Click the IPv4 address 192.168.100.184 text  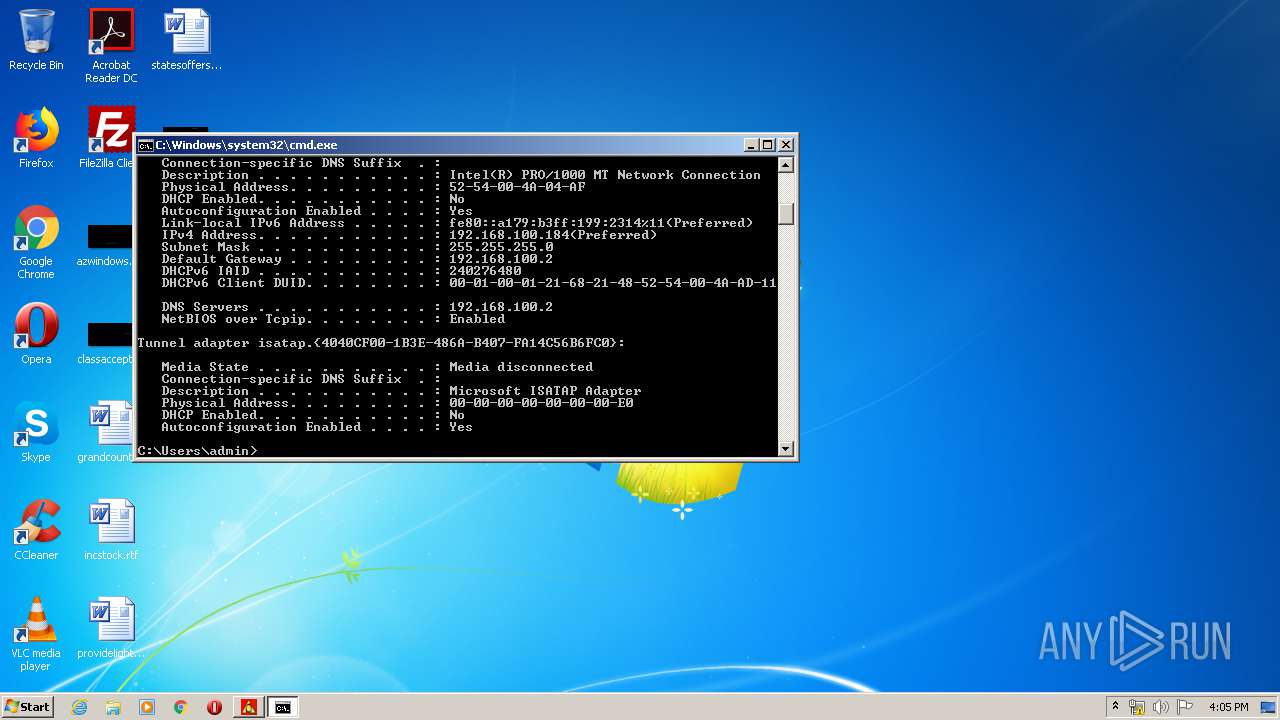(553, 235)
